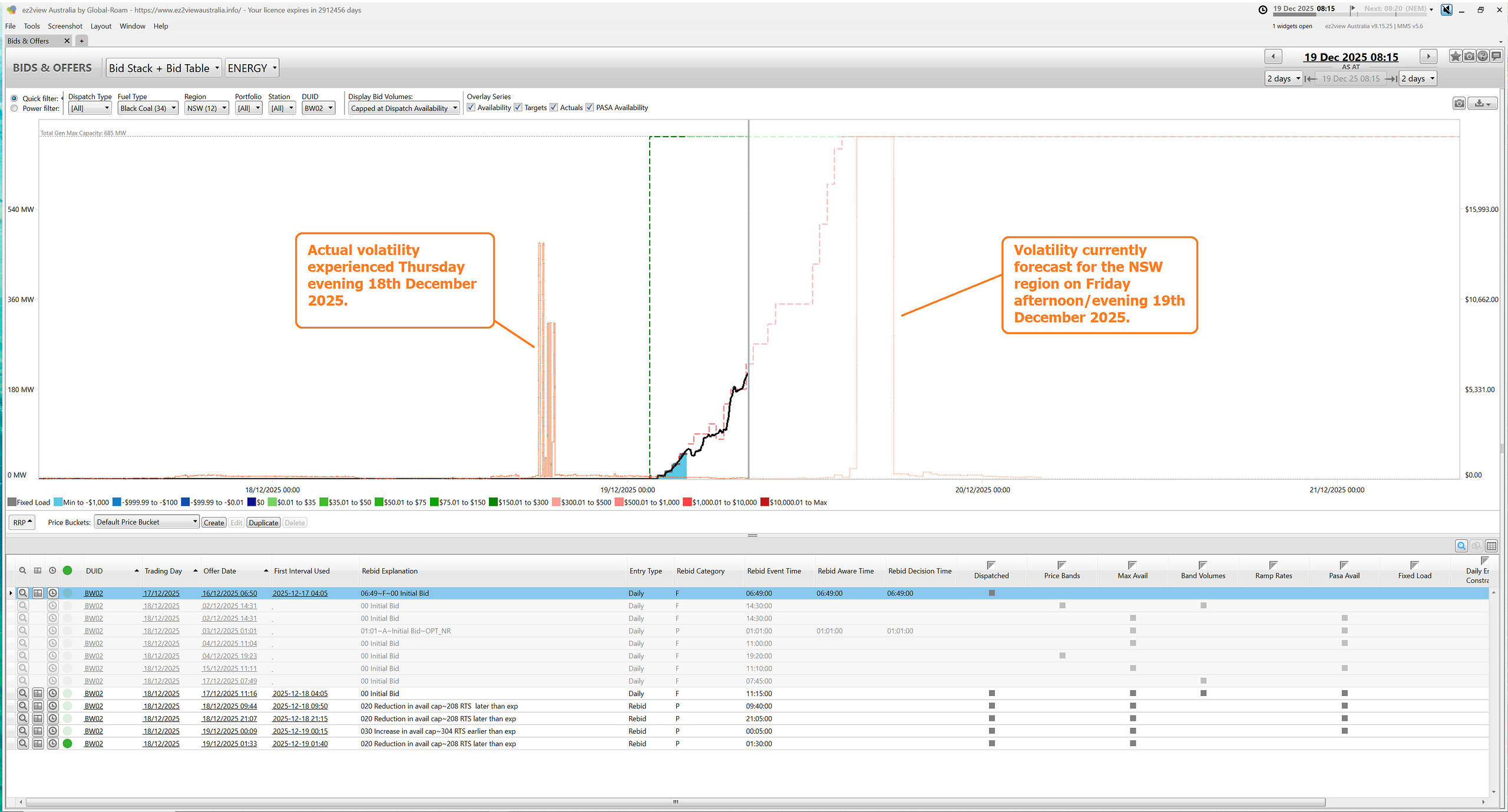Click magnifier icon on the 19/12/2025 01:33 row
Viewport: 1508px width, 812px height.
23,744
